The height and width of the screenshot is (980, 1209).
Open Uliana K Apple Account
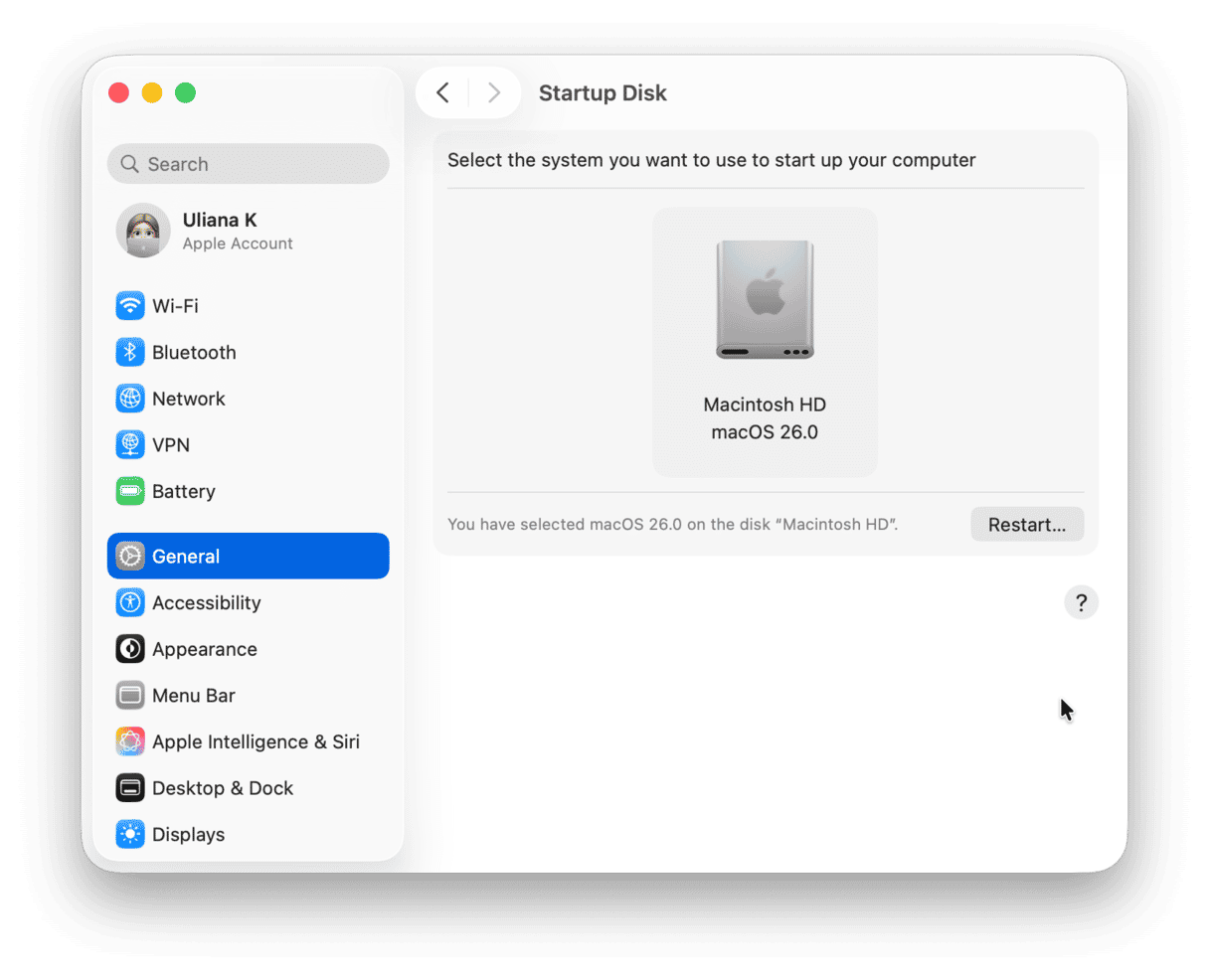click(249, 231)
